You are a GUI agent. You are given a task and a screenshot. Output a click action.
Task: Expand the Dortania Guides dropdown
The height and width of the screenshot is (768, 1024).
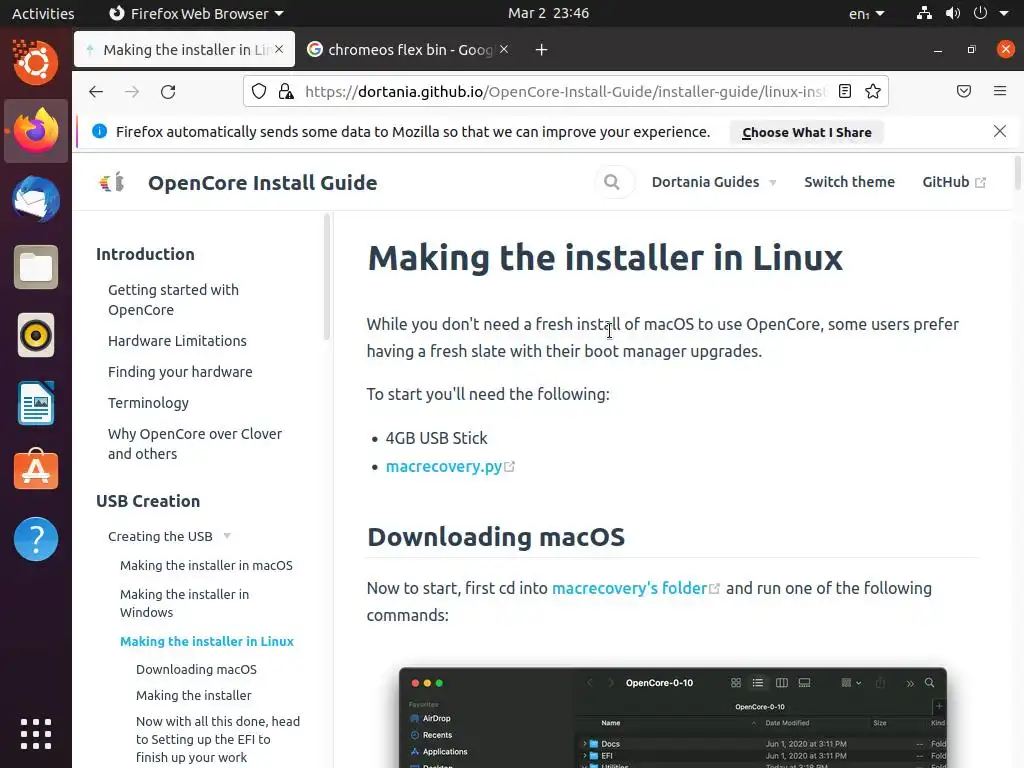(x=714, y=182)
